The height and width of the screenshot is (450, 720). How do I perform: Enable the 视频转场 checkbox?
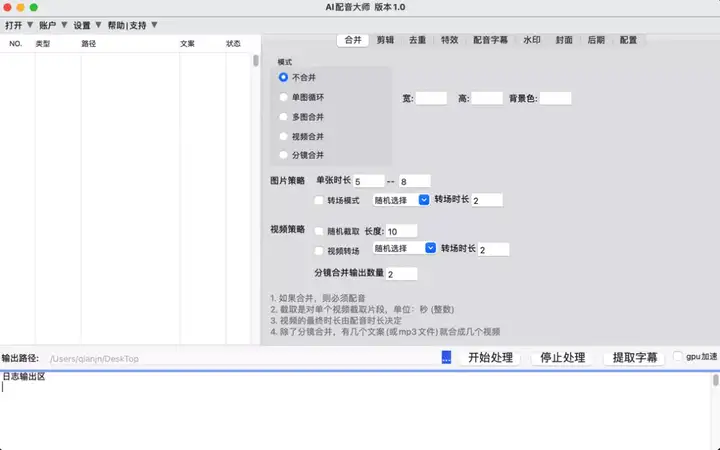319,251
